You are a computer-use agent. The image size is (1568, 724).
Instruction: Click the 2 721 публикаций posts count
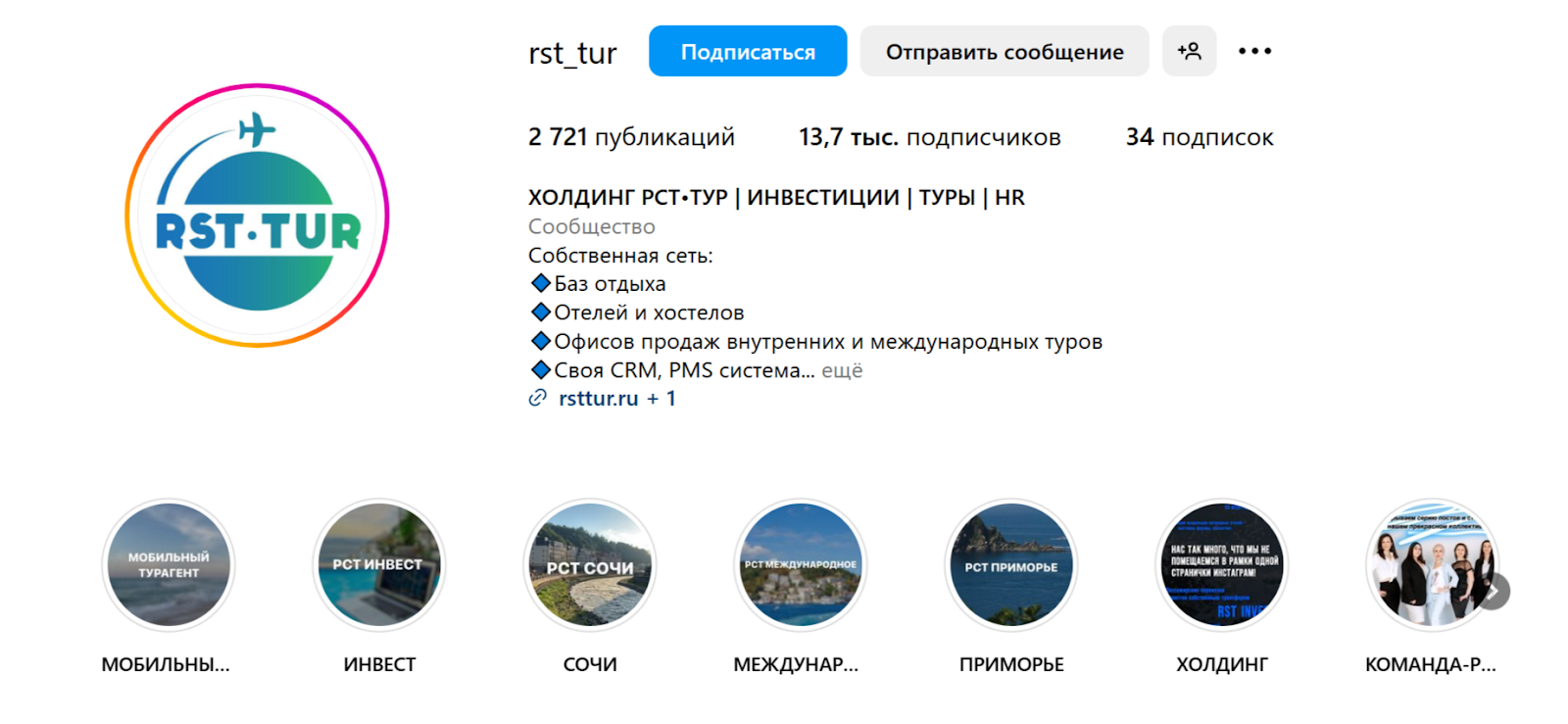pyautogui.click(x=631, y=137)
